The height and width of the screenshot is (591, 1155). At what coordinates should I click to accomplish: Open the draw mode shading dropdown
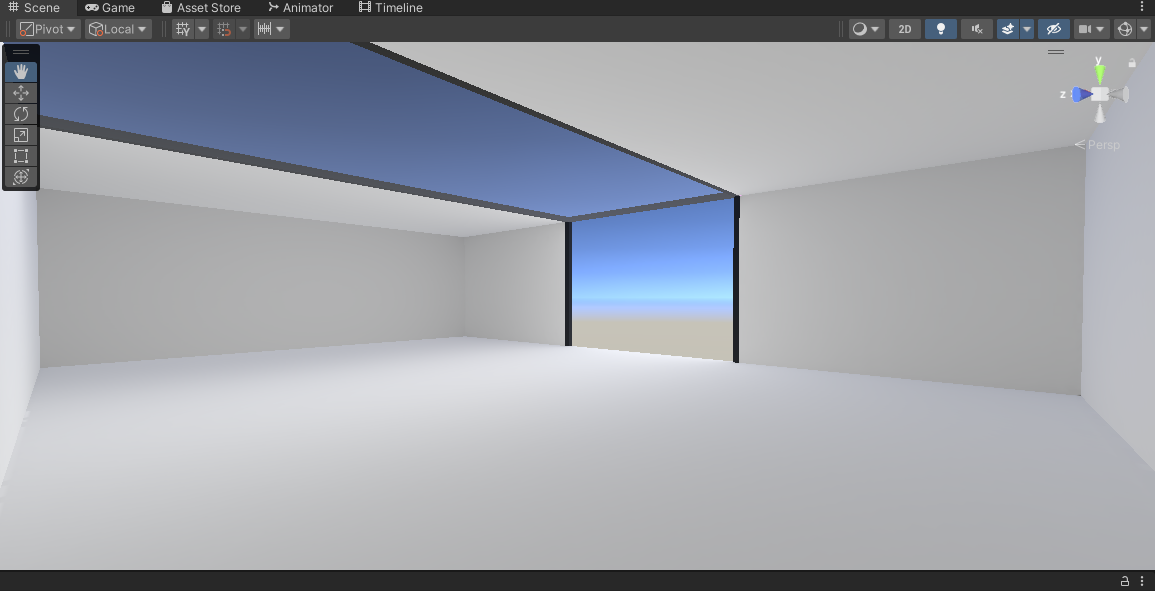[x=866, y=29]
